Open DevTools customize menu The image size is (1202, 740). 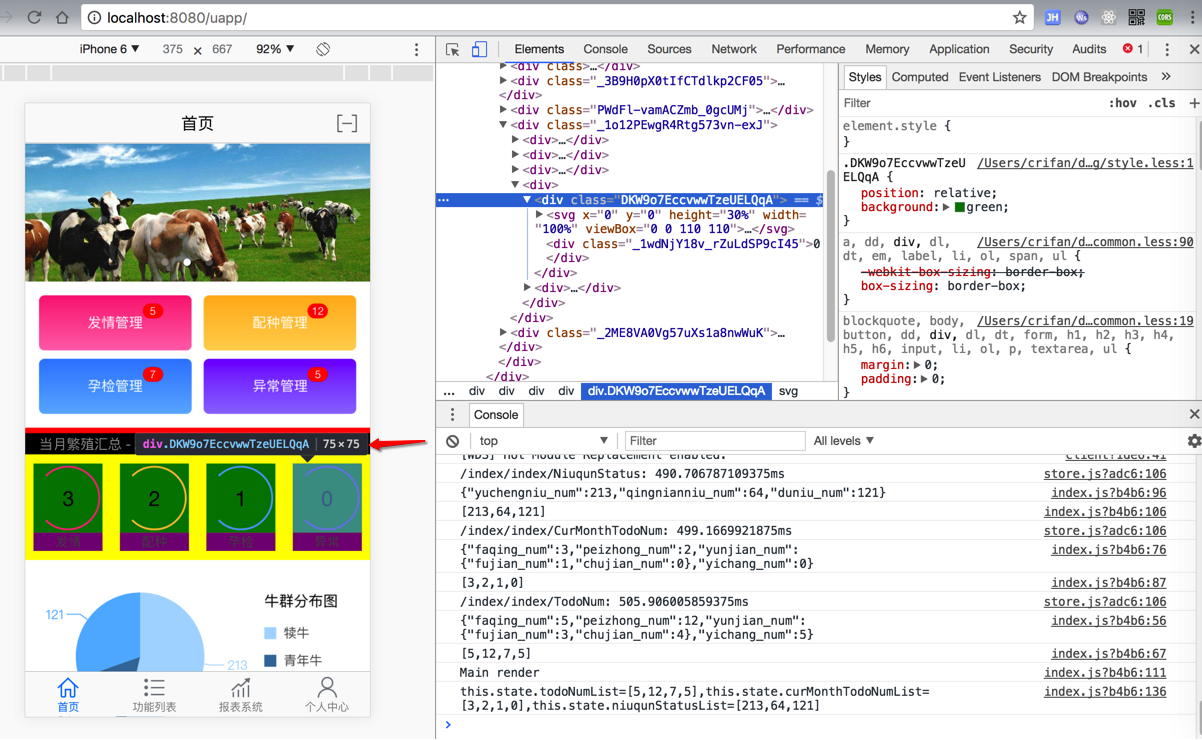(x=1166, y=49)
